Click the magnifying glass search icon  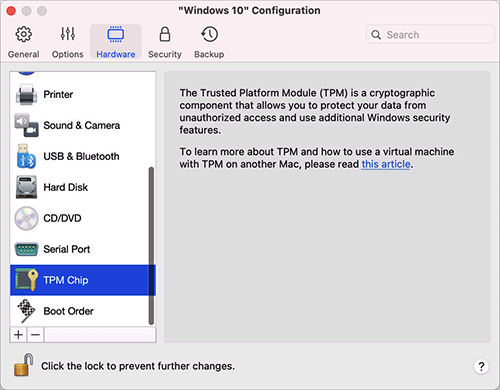point(376,35)
